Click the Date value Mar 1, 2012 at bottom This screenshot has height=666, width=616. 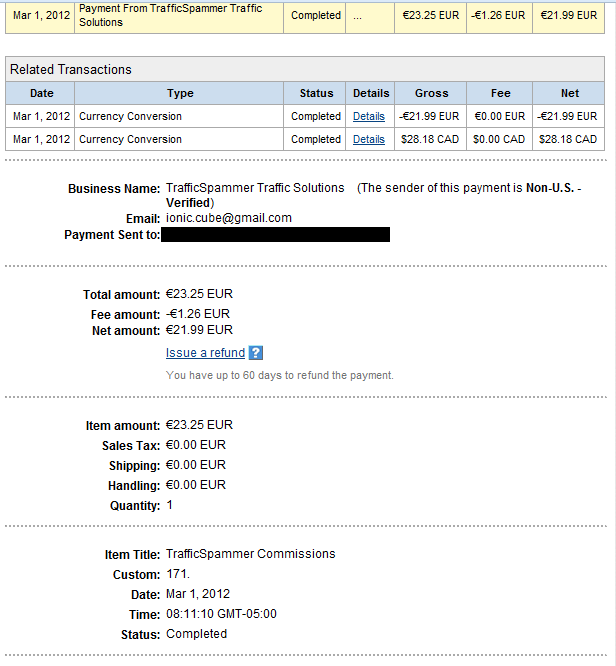tap(198, 594)
